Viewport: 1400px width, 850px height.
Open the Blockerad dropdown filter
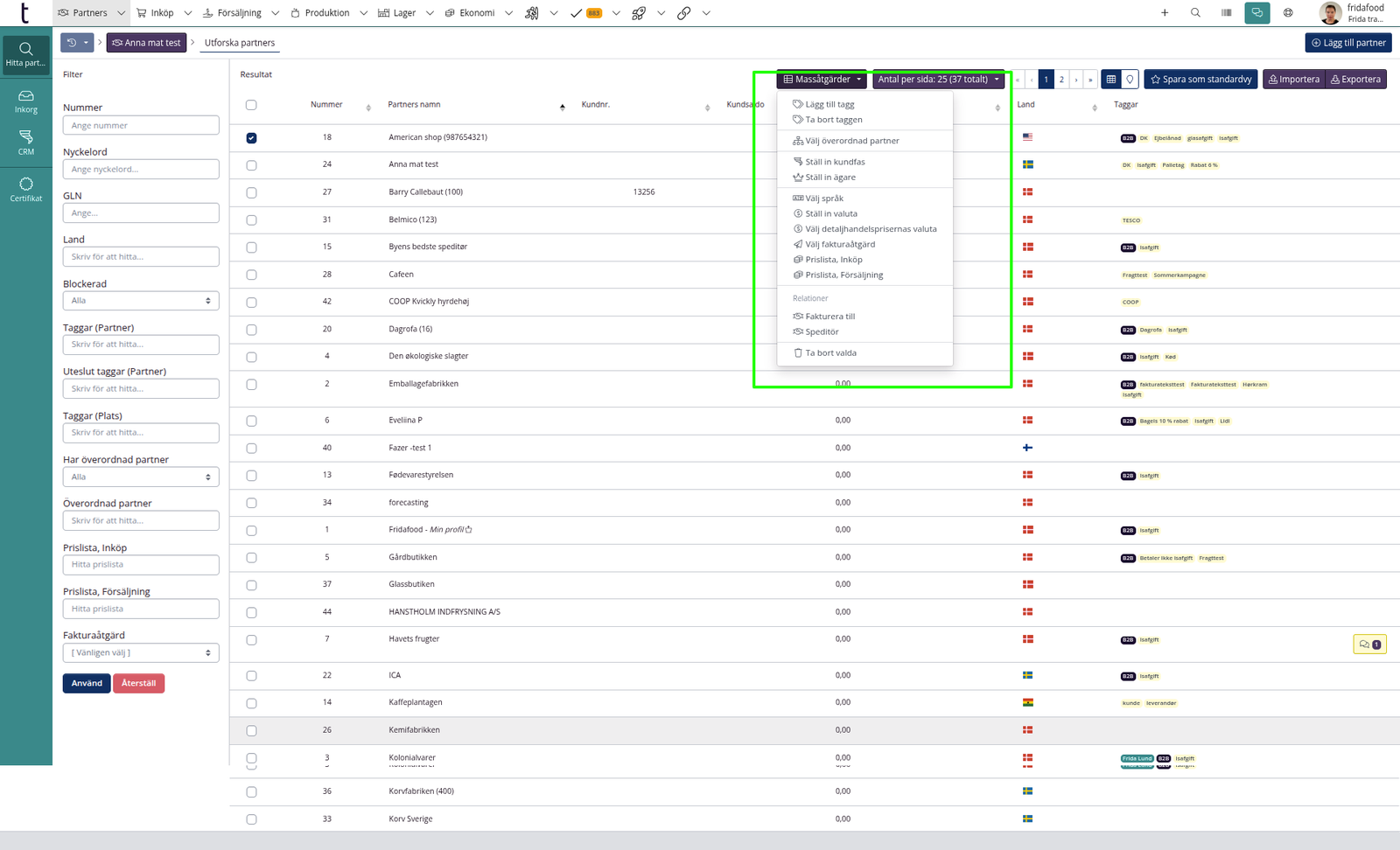pyautogui.click(x=141, y=301)
